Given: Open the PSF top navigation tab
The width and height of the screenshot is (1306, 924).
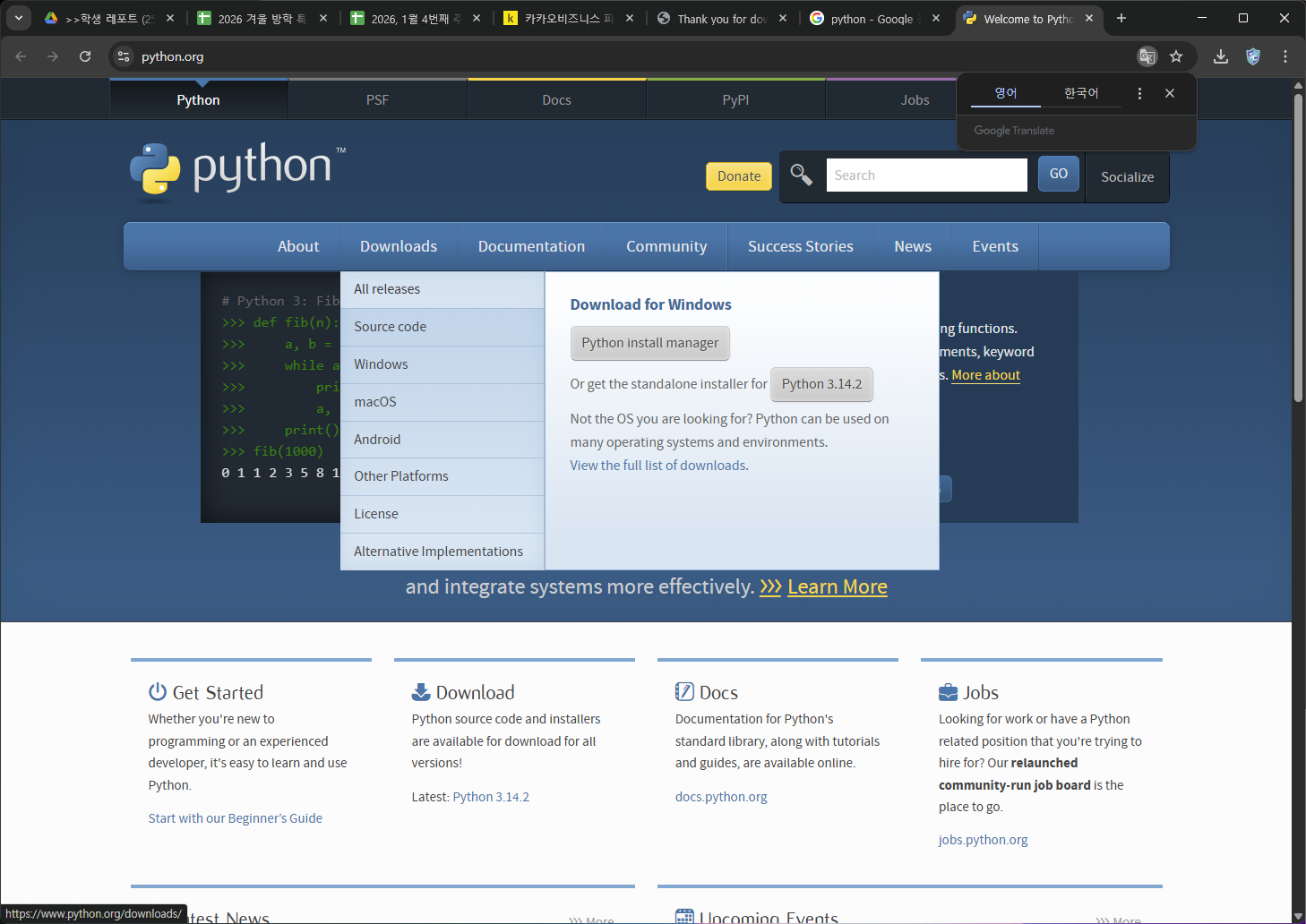Looking at the screenshot, I should point(377,100).
